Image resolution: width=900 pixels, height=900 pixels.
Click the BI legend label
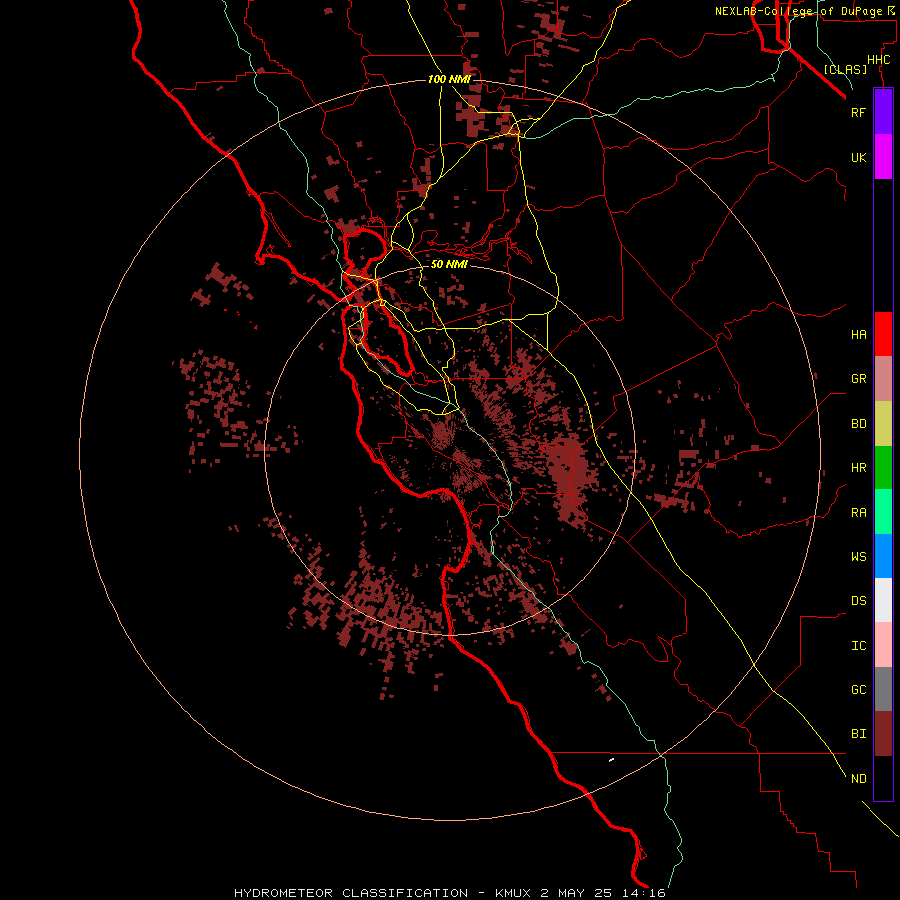(858, 734)
